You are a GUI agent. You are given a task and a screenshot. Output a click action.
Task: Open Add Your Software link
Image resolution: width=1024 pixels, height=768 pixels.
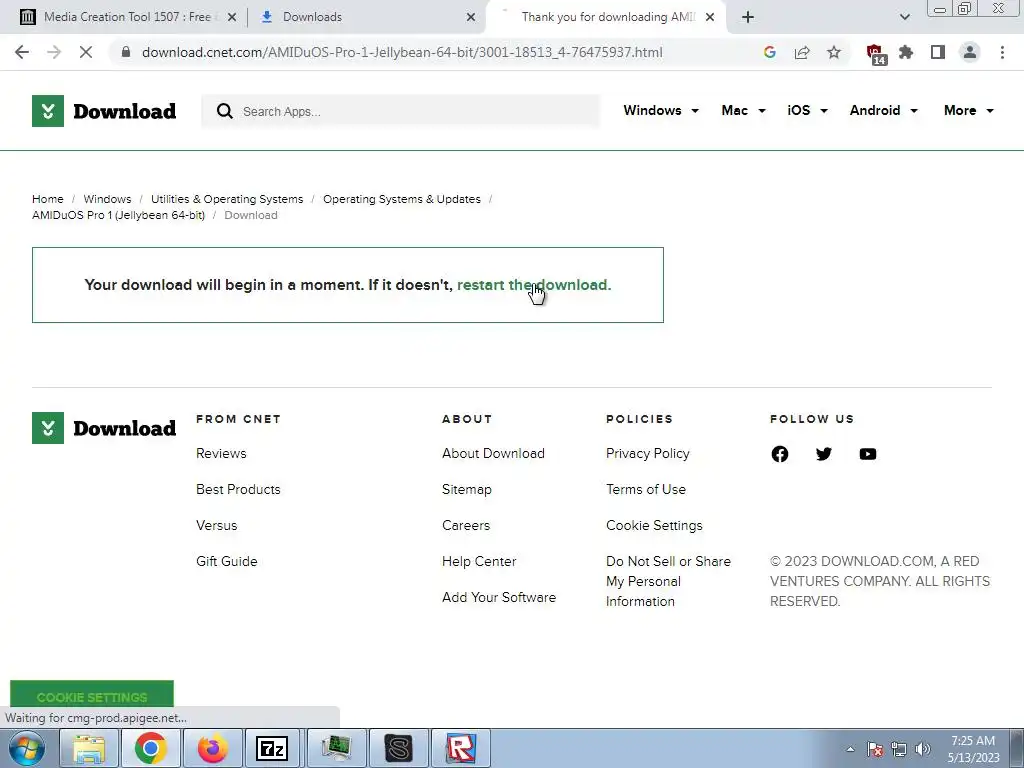coord(499,597)
